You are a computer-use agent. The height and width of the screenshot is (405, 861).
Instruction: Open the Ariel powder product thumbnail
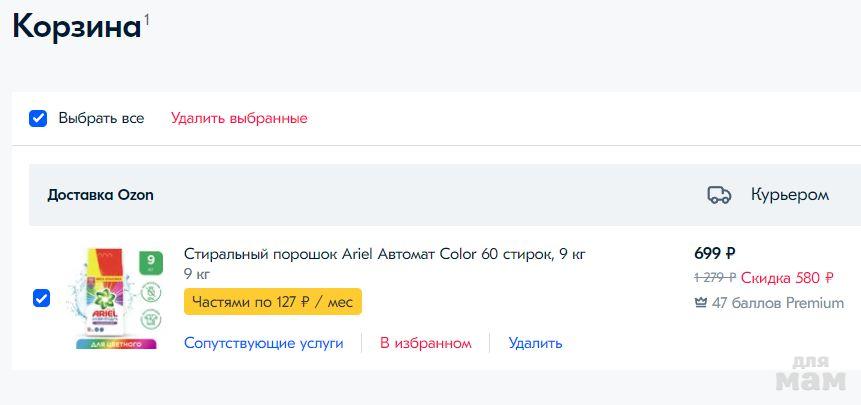pyautogui.click(x=110, y=298)
